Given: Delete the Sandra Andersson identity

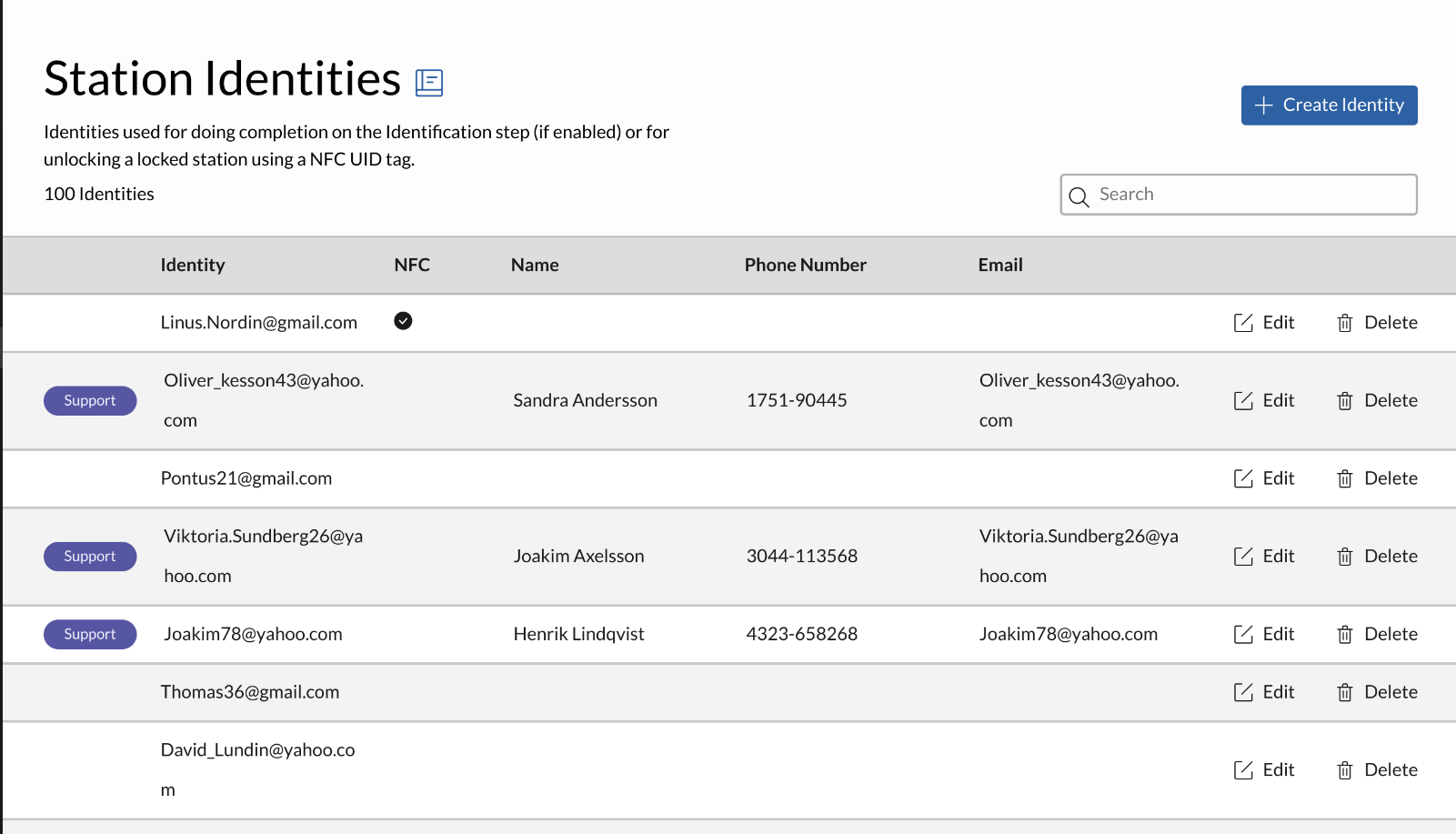Looking at the screenshot, I should [1377, 401].
